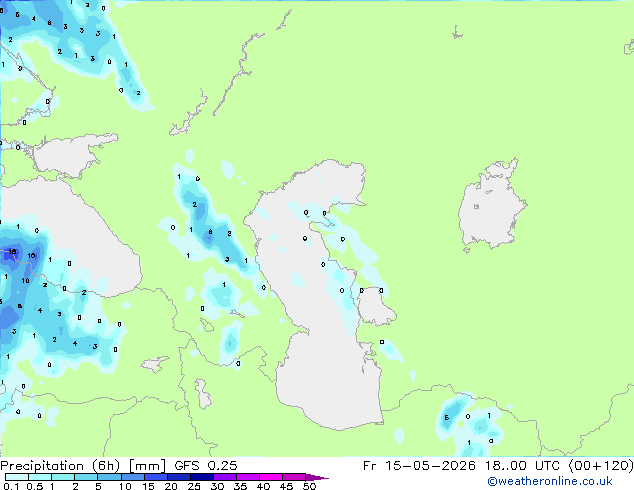The image size is (634, 490).
Task: Select legend swatch between 10 and 15
Action: [x=133, y=477]
